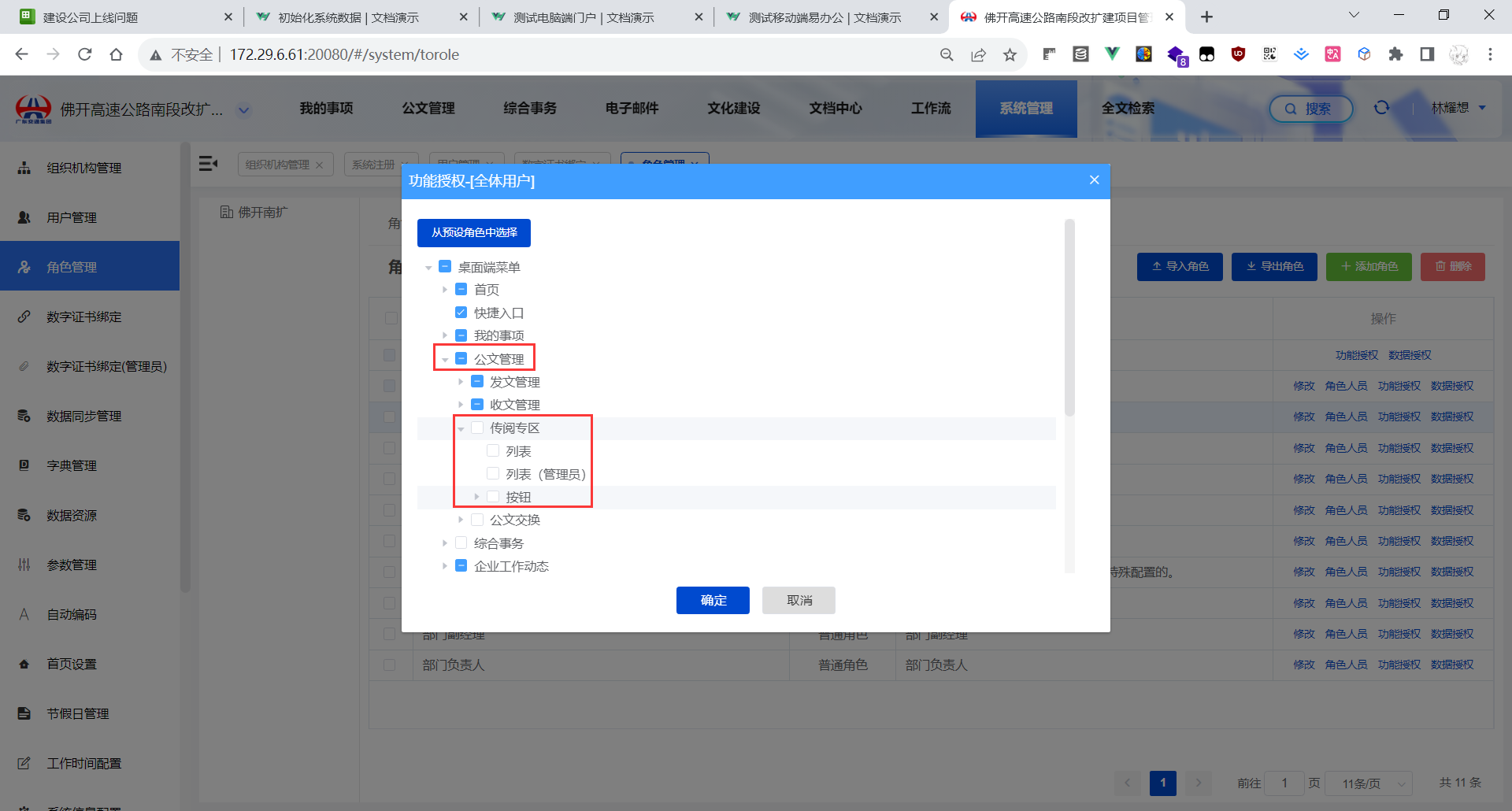The height and width of the screenshot is (811, 1512).
Task: Switch to the 全文检索 menu
Action: point(1128,109)
